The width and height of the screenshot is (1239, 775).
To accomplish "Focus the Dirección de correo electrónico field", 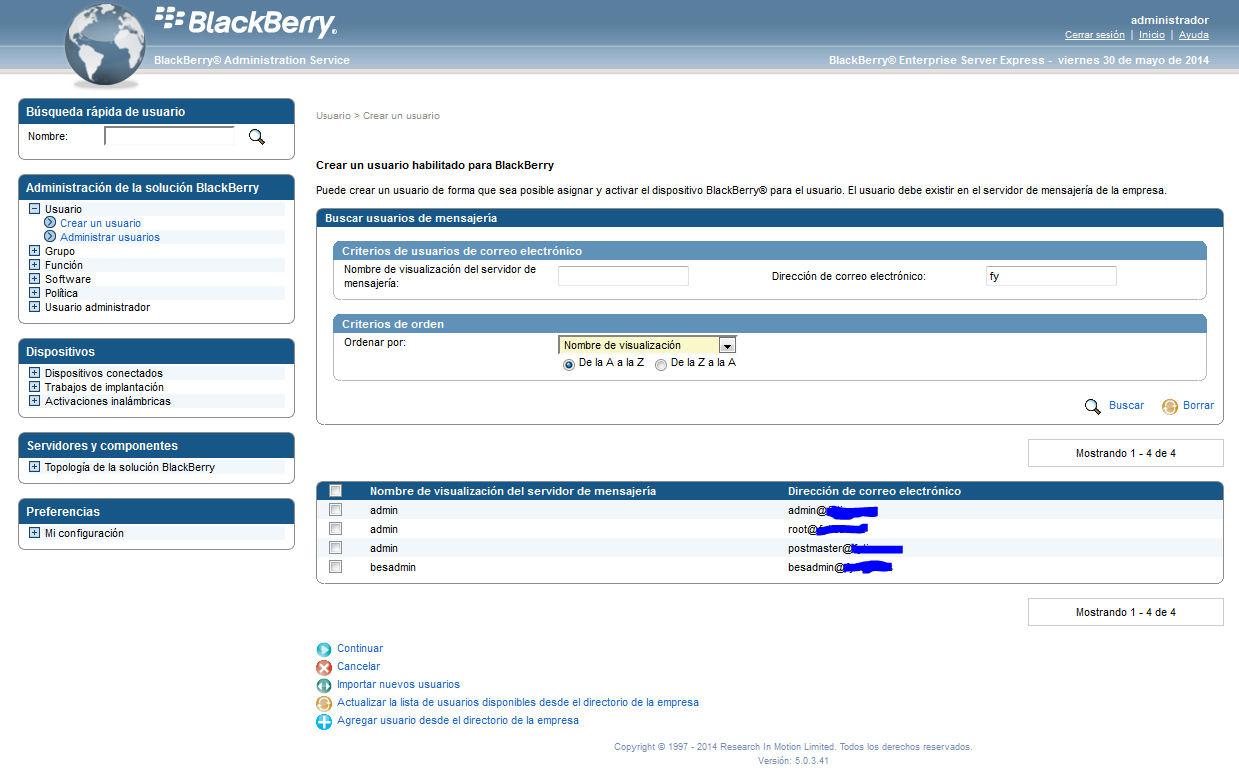I will tap(1051, 276).
